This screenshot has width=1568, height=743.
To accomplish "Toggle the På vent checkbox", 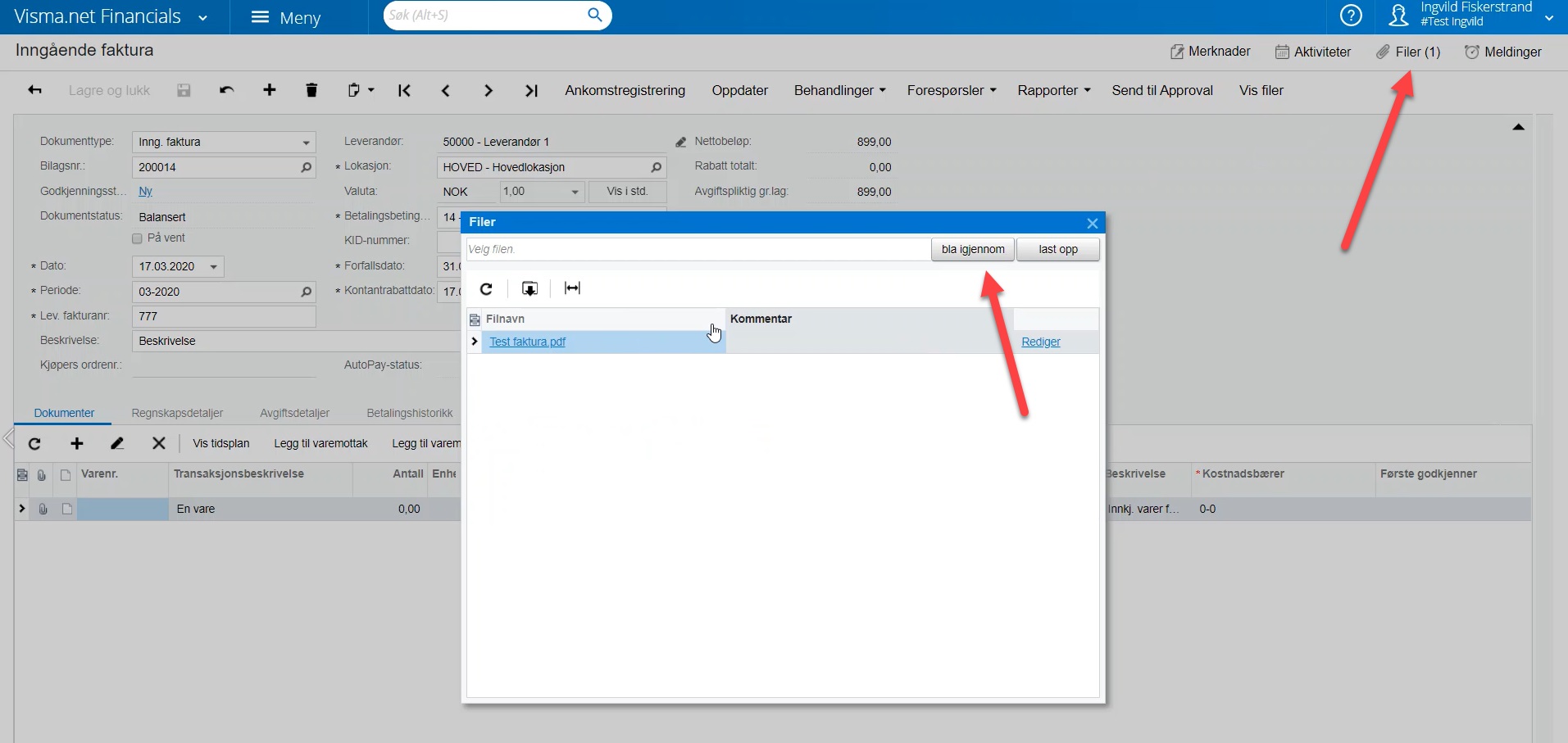I will 137,238.
